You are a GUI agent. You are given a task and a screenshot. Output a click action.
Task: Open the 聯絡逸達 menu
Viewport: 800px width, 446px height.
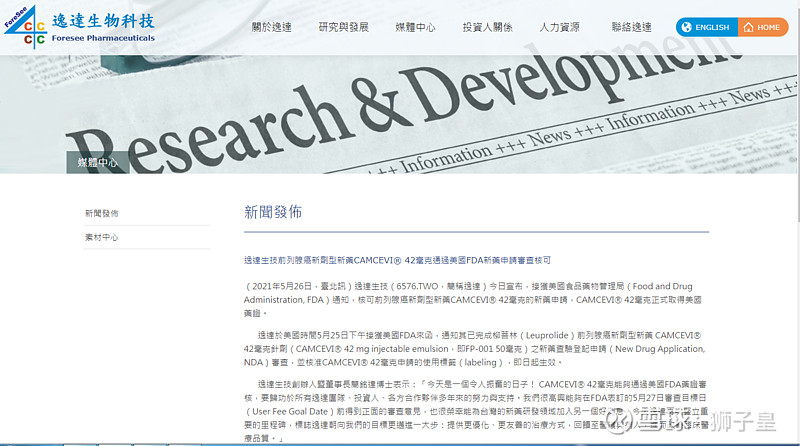[632, 27]
